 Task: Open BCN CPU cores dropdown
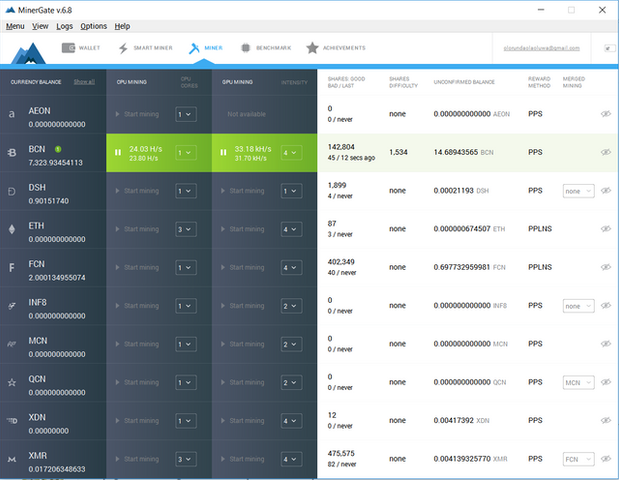click(x=186, y=152)
